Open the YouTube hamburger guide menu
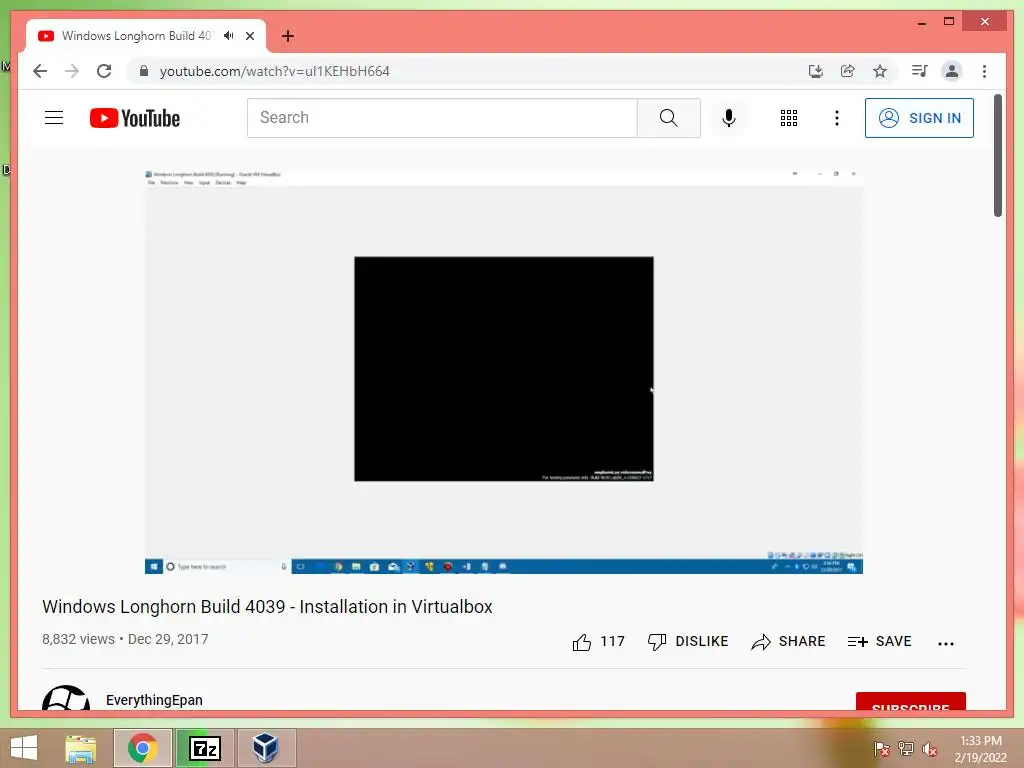This screenshot has width=1024, height=768. (x=54, y=118)
